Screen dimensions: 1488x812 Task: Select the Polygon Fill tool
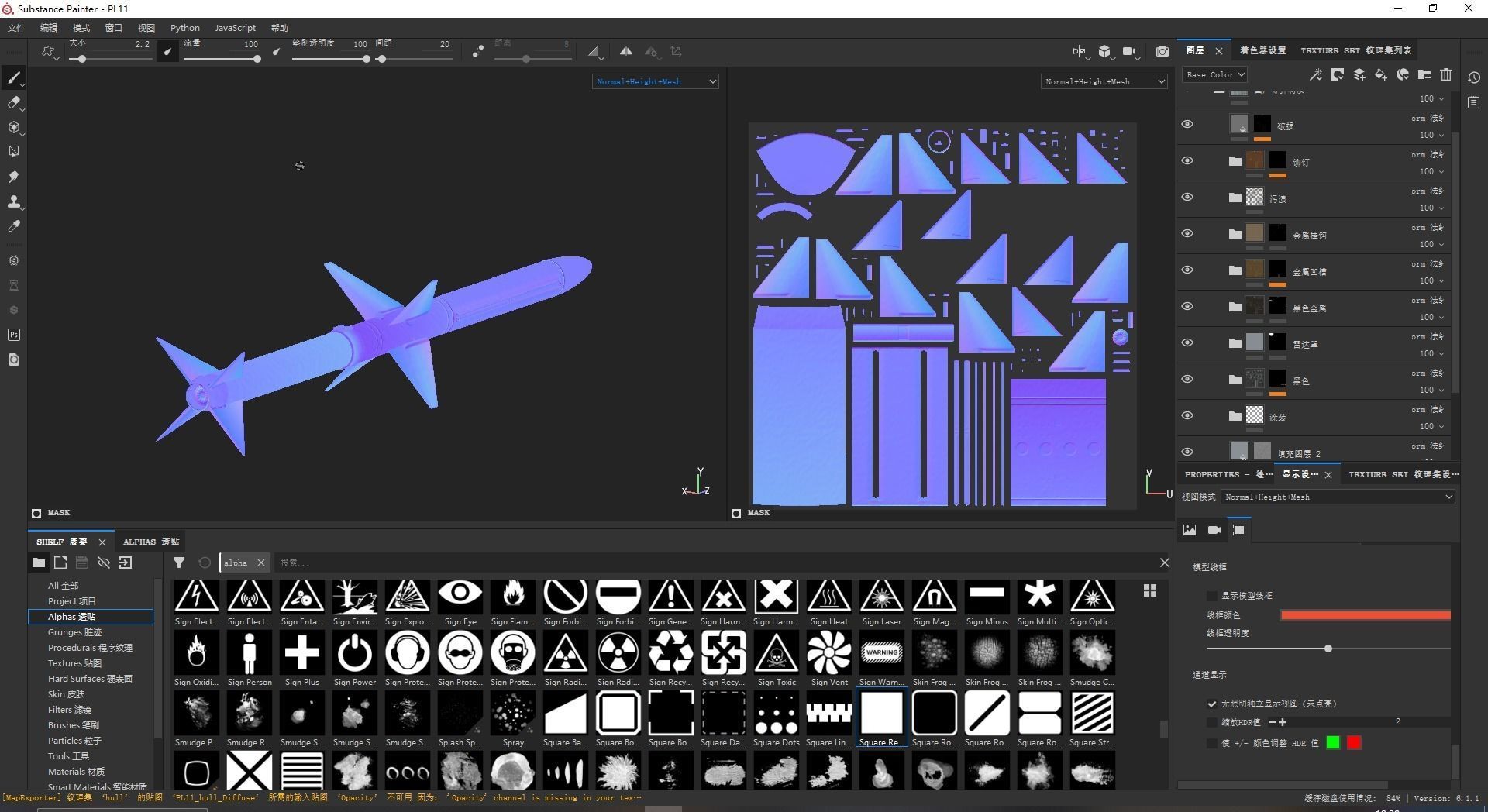(14, 152)
